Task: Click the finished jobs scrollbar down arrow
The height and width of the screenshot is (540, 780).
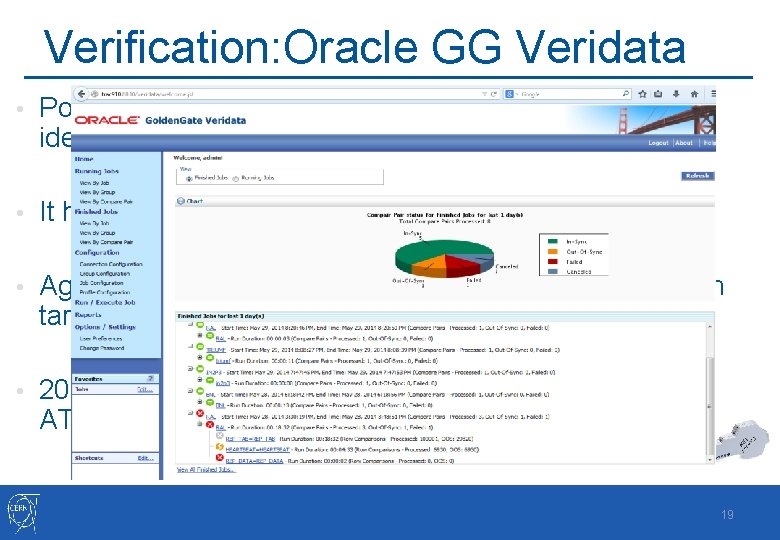Action: [x=710, y=460]
